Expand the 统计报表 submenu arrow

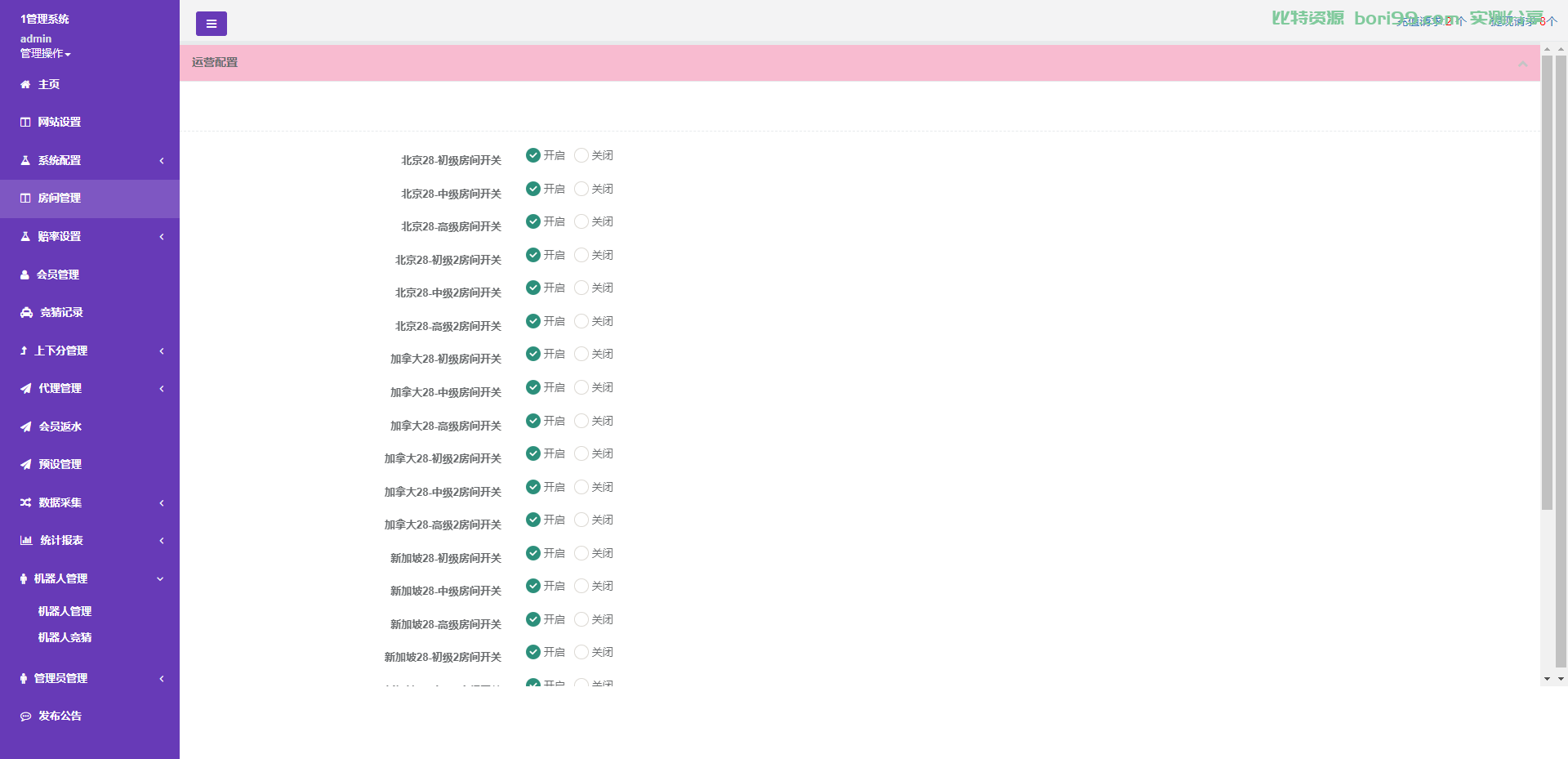[162, 540]
